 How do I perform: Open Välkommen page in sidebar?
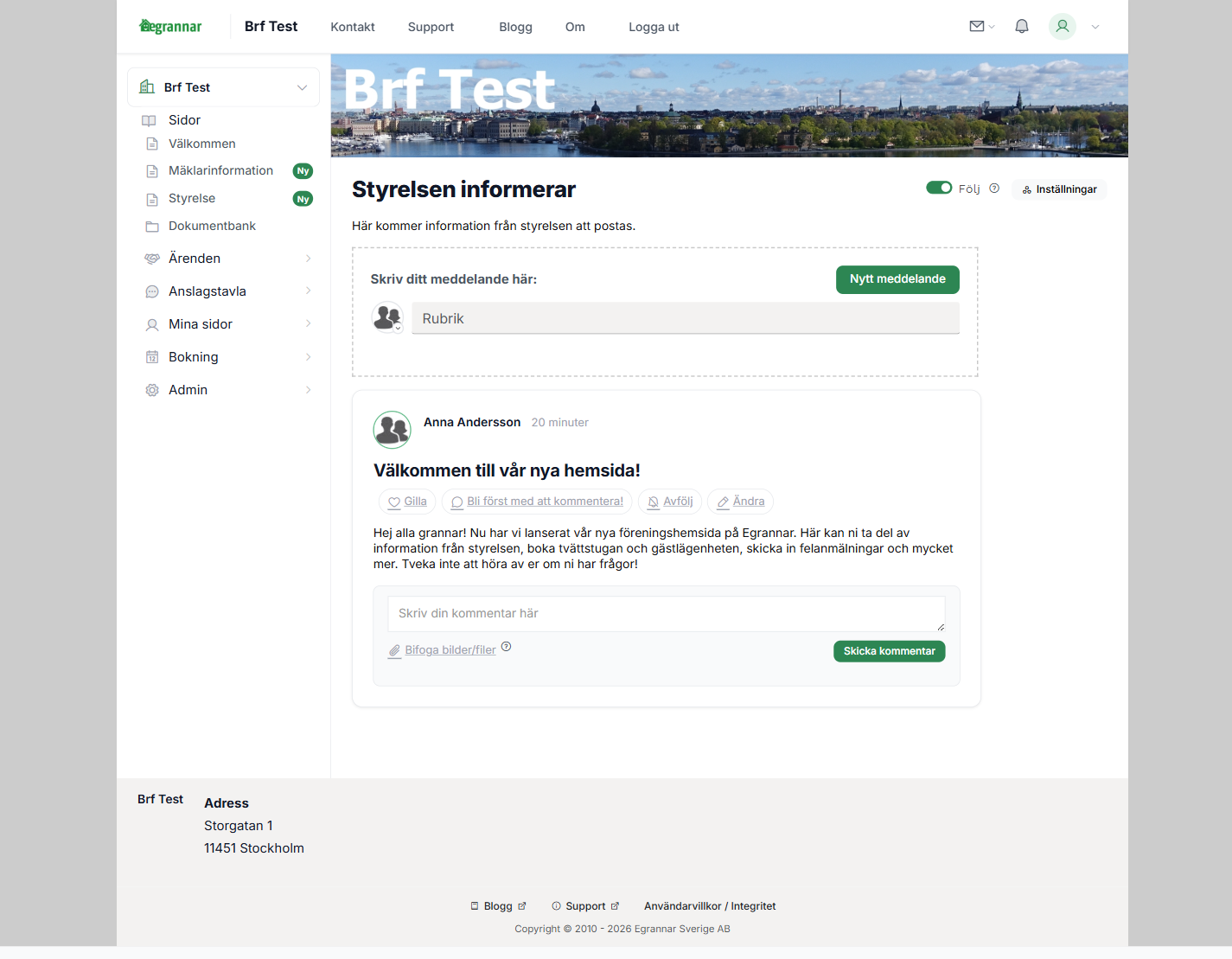(202, 144)
